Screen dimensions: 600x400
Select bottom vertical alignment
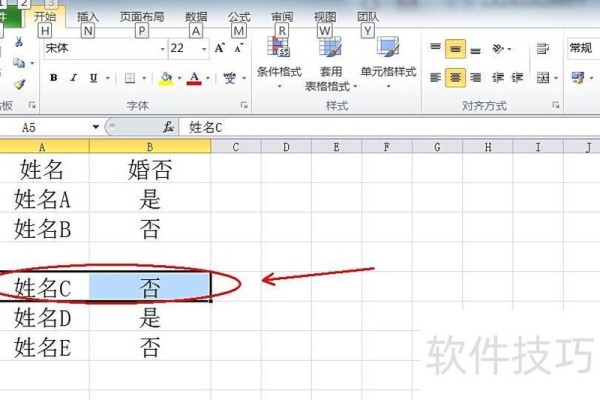pyautogui.click(x=476, y=49)
